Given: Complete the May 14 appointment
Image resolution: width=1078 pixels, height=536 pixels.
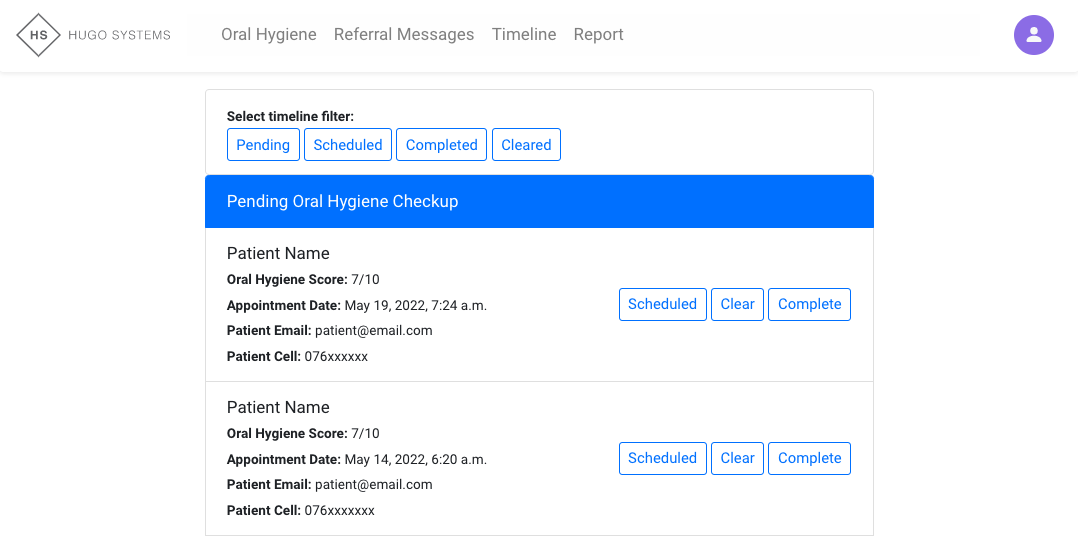Looking at the screenshot, I should (x=809, y=459).
